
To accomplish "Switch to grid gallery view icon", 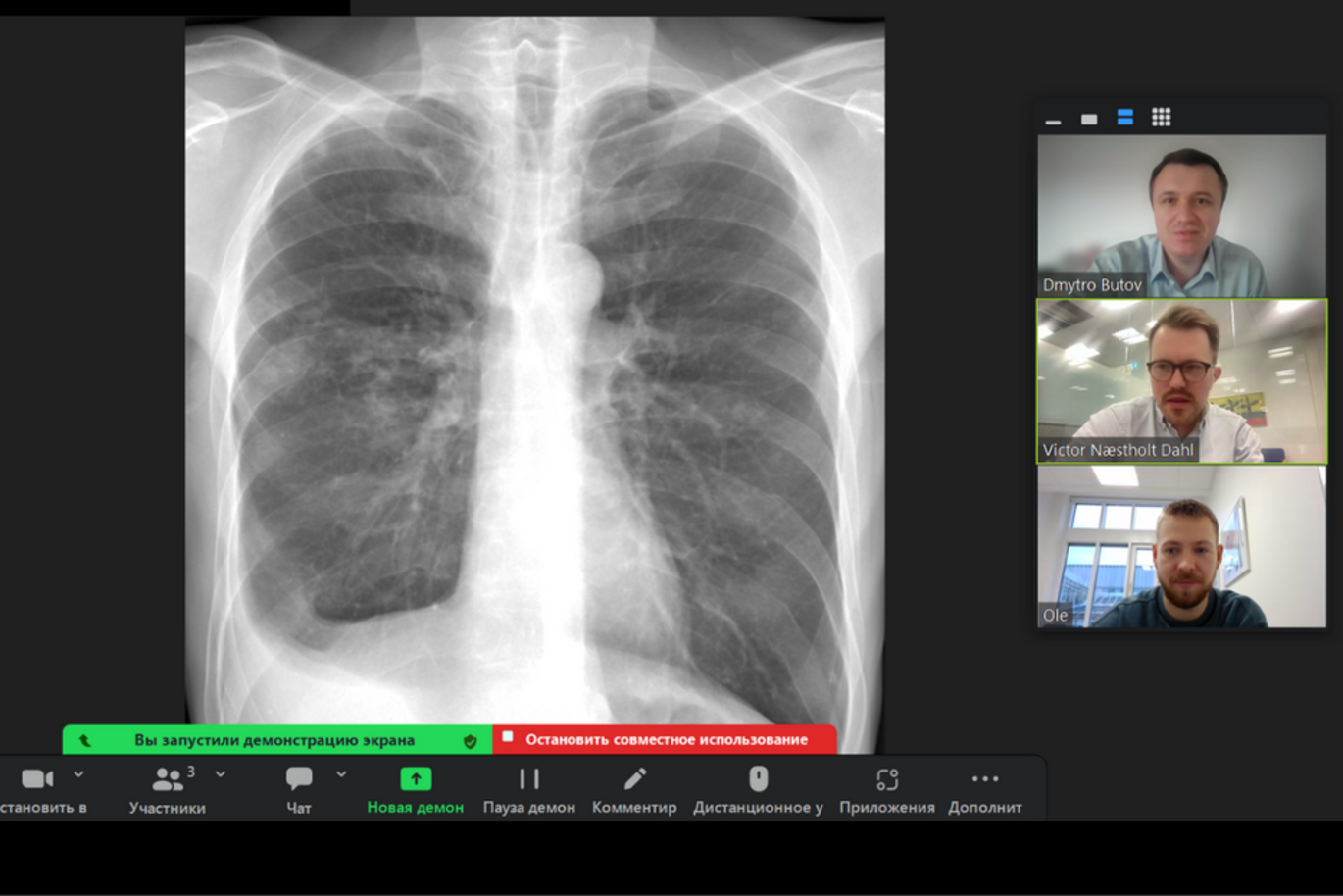I will (x=1162, y=118).
